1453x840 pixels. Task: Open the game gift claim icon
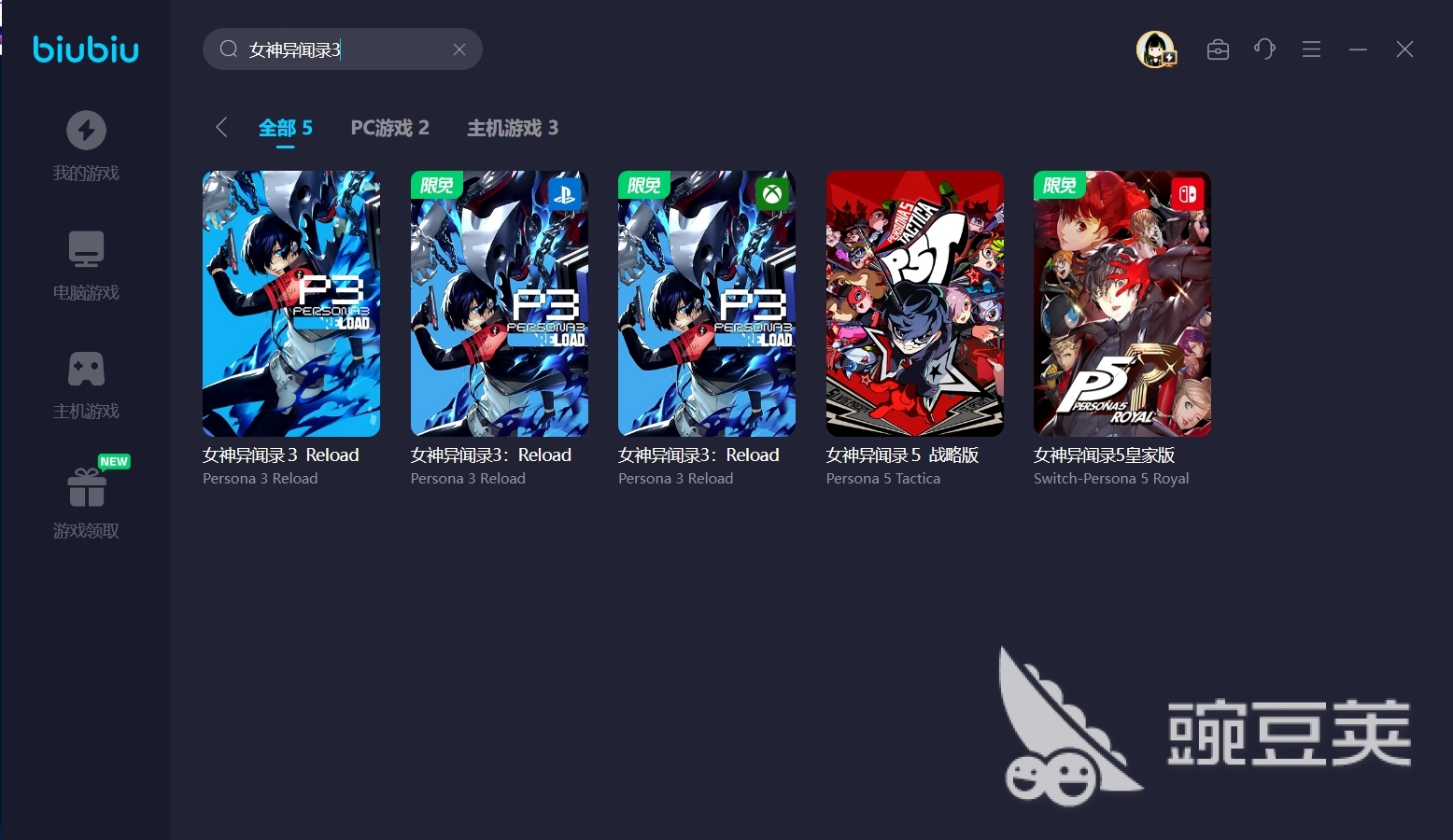pyautogui.click(x=86, y=486)
